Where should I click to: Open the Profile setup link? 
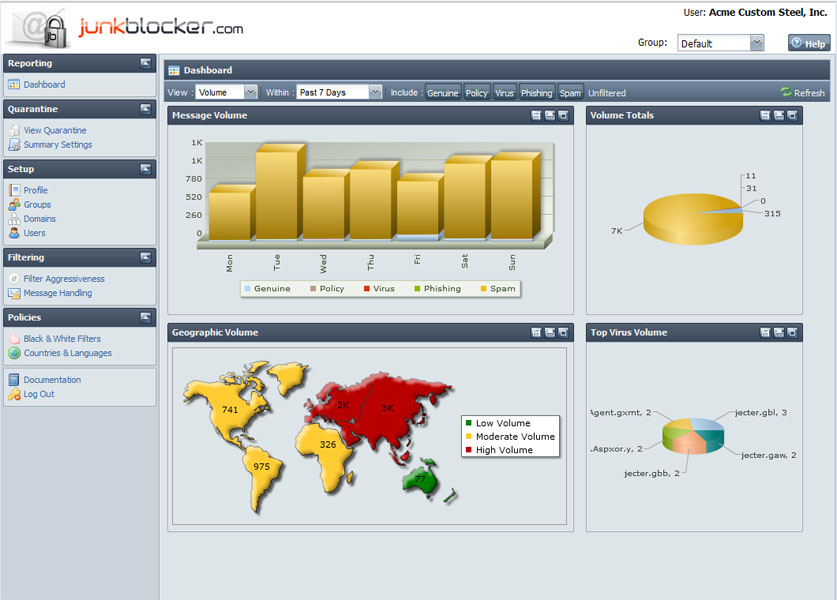(x=36, y=190)
